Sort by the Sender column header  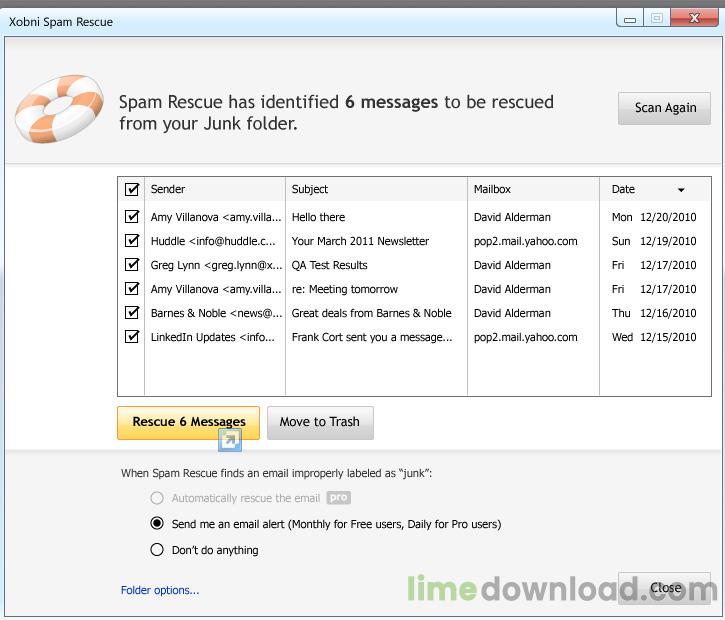pos(215,189)
